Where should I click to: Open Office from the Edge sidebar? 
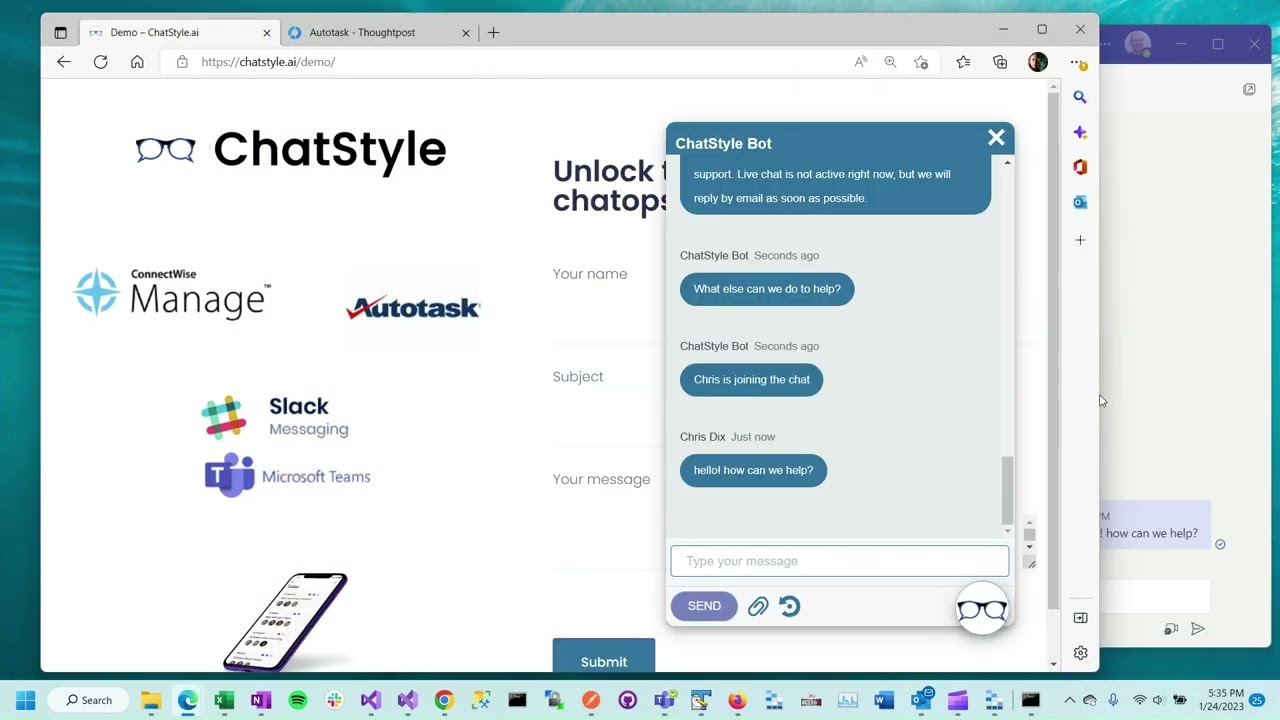pyautogui.click(x=1080, y=167)
